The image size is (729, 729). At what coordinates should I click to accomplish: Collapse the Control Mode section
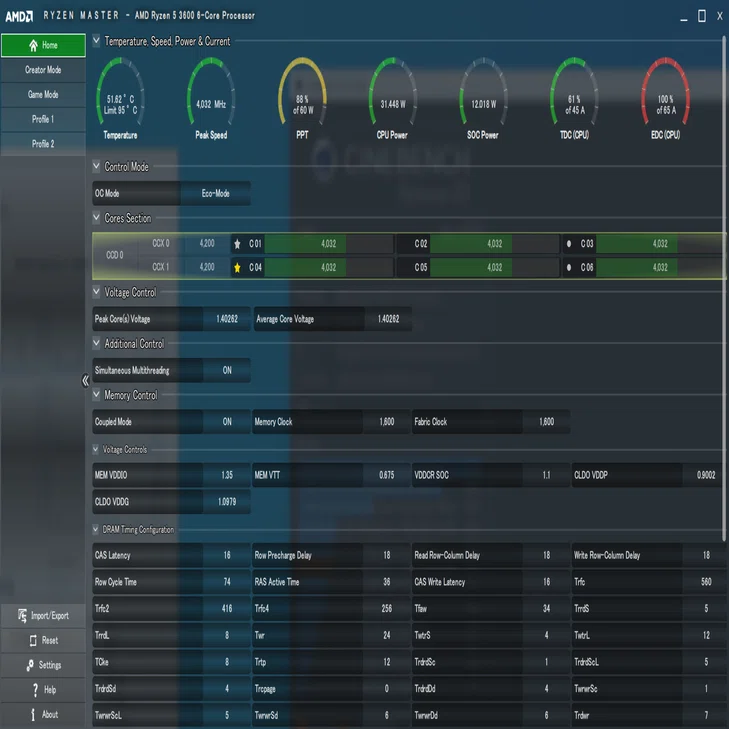pyautogui.click(x=96, y=166)
